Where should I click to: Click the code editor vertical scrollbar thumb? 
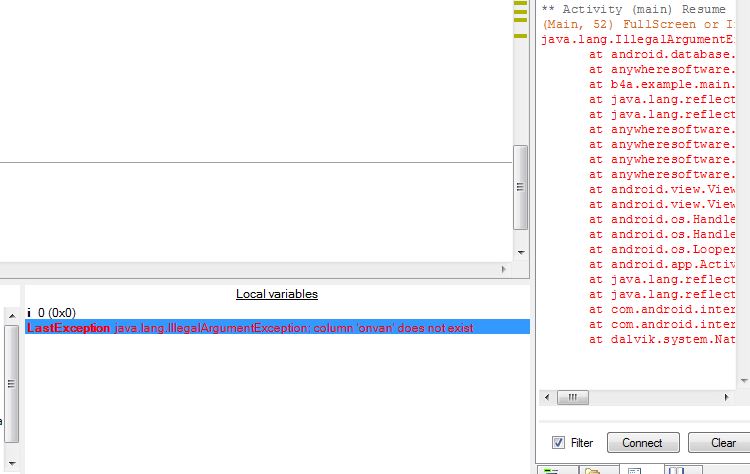click(520, 187)
